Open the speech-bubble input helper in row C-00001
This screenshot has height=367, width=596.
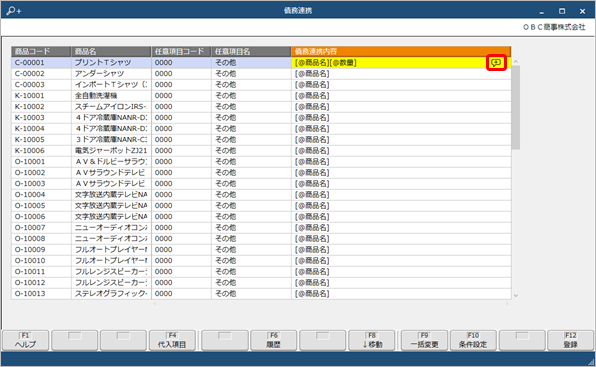coord(496,63)
